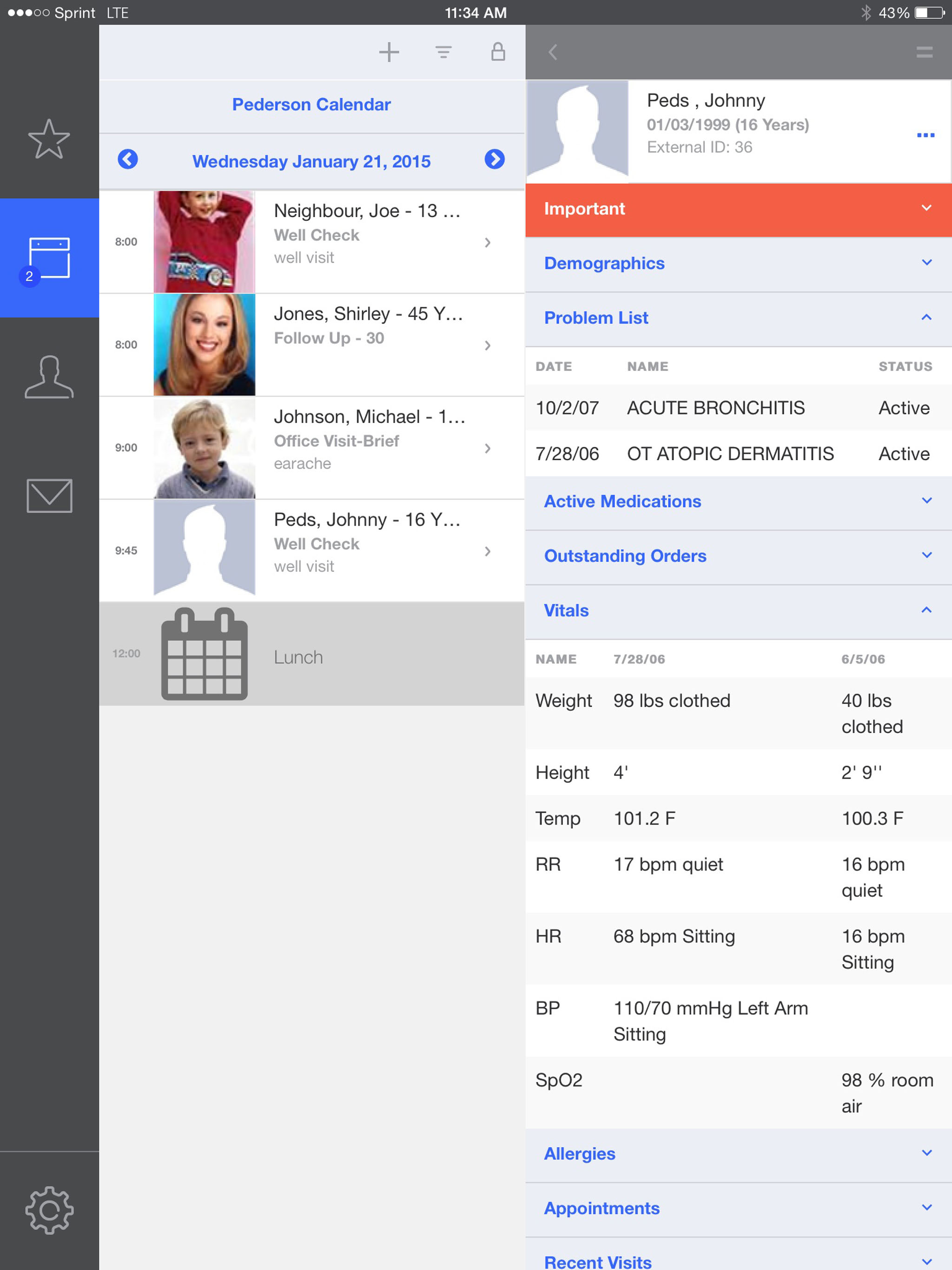Open the calendar filter icon

coord(443,52)
